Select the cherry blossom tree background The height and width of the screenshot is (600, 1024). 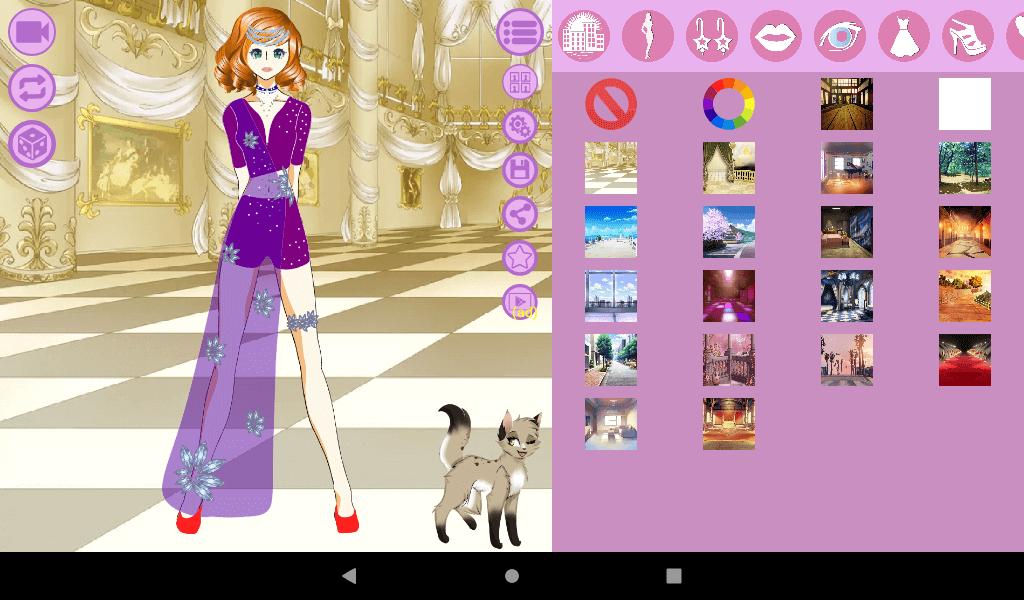click(x=729, y=232)
